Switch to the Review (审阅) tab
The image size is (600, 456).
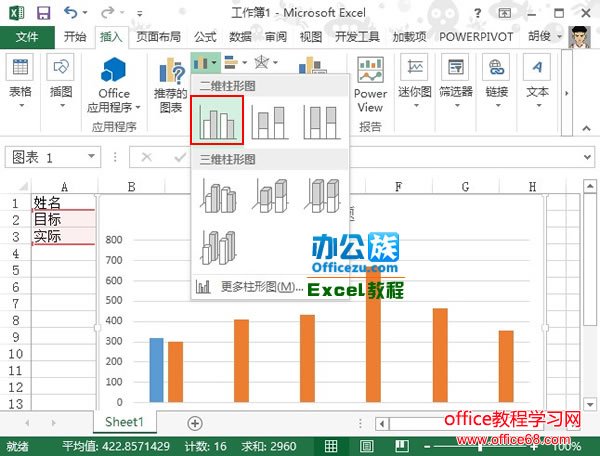click(x=276, y=37)
